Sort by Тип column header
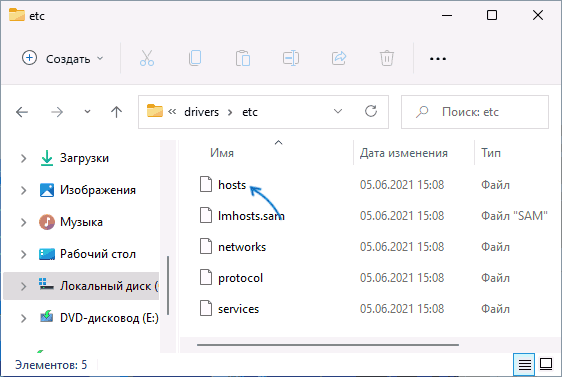 (x=491, y=153)
